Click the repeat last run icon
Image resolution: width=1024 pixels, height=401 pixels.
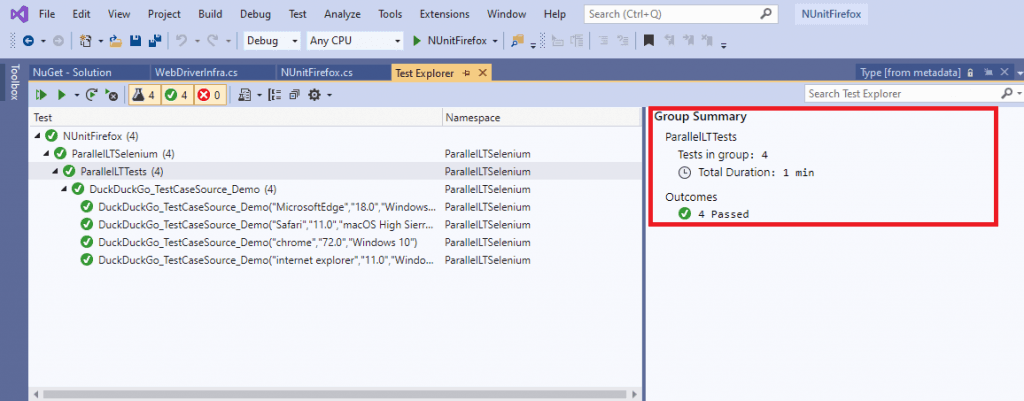pos(91,94)
